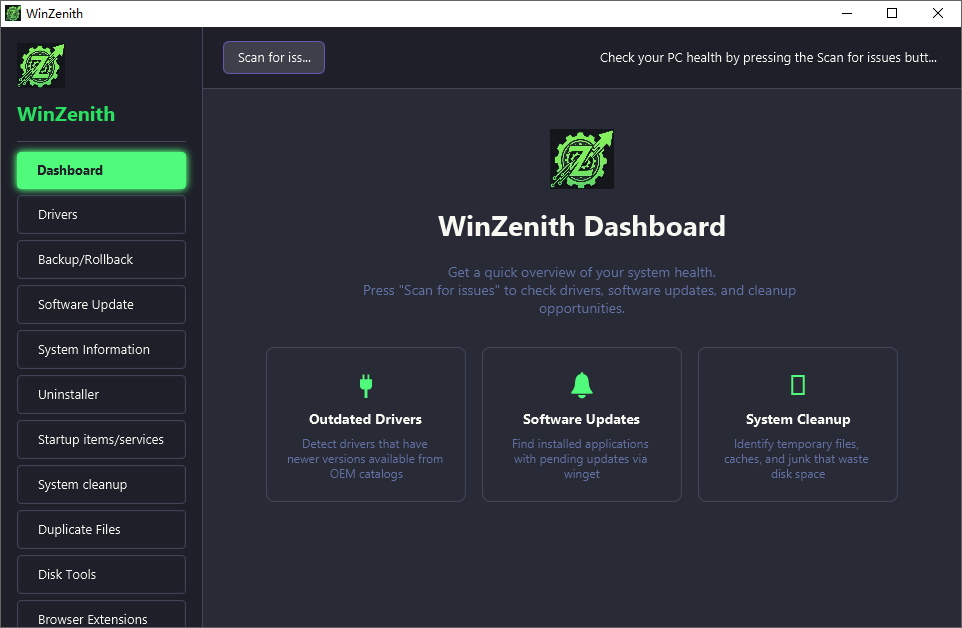Click the 'Find installed applications' description

(581, 459)
